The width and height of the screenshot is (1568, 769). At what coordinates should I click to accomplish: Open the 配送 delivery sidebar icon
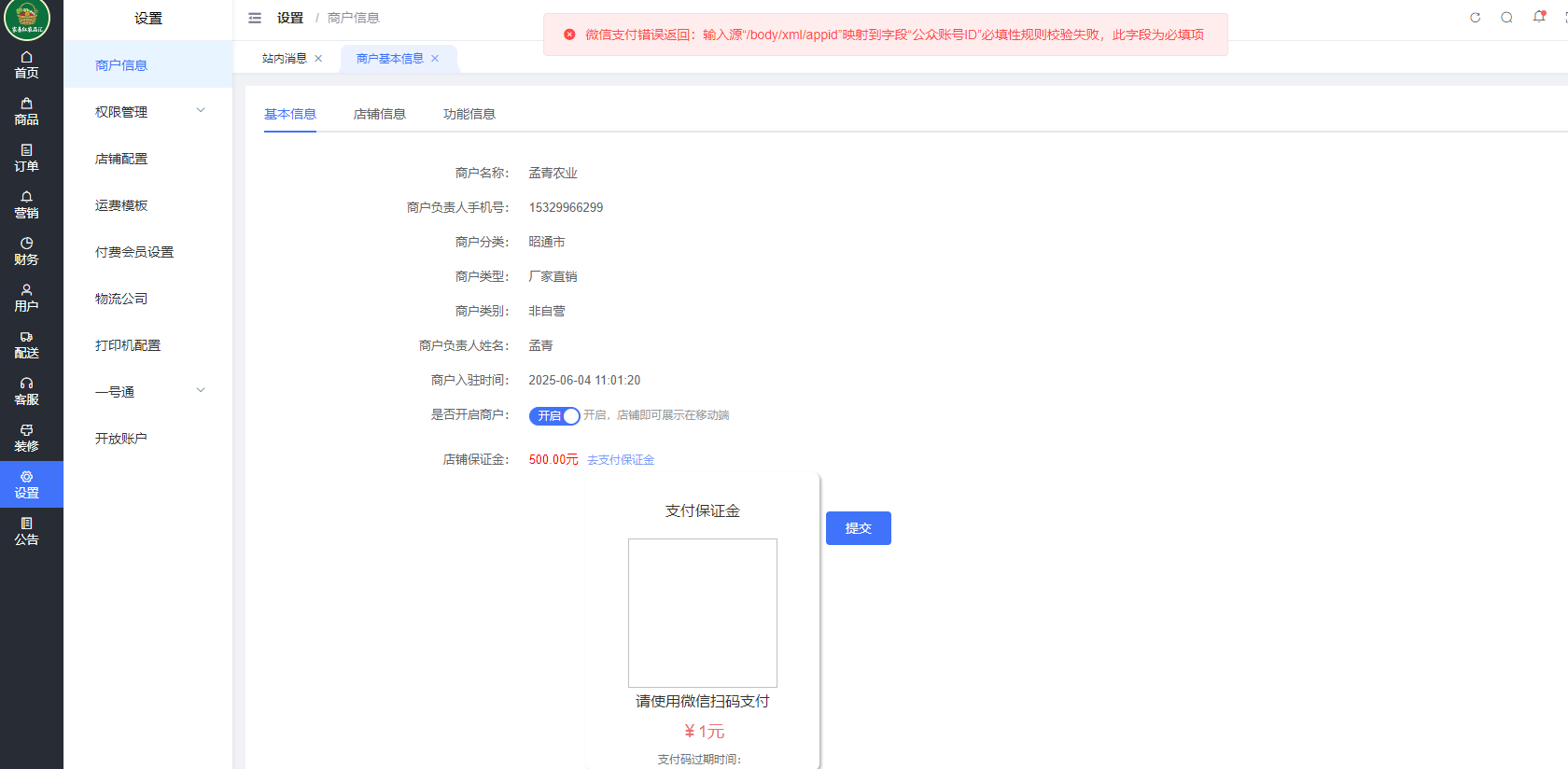(26, 344)
